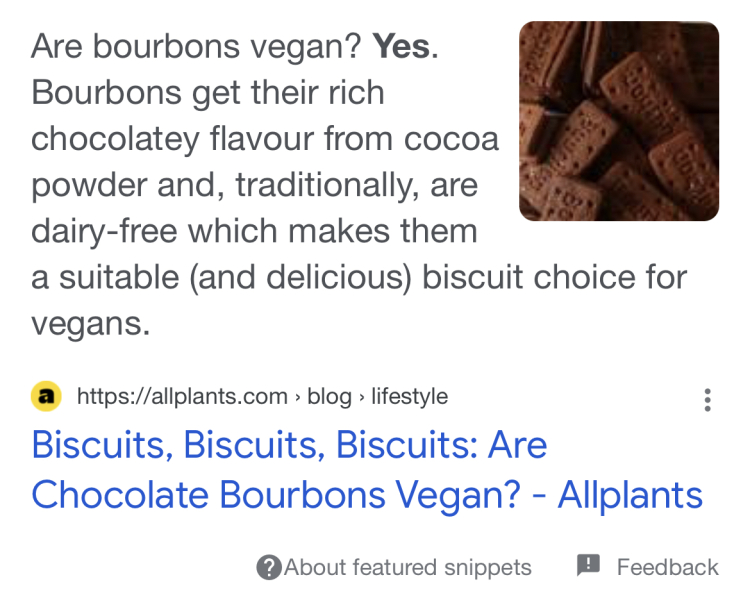This screenshot has width=750, height=600.
Task: Click the Feedback exclamation bubble icon
Action: (x=588, y=566)
